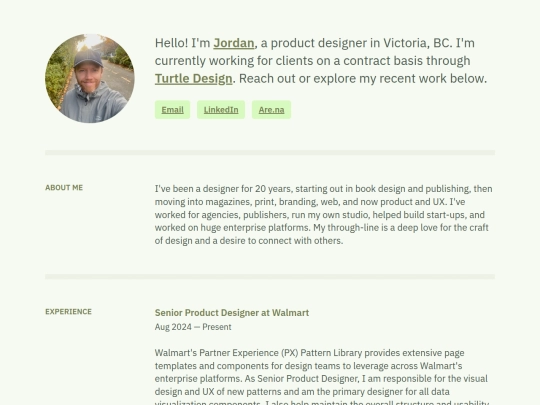The image size is (540, 405).
Task: Open the LinkedIn profile button
Action: pyautogui.click(x=221, y=110)
